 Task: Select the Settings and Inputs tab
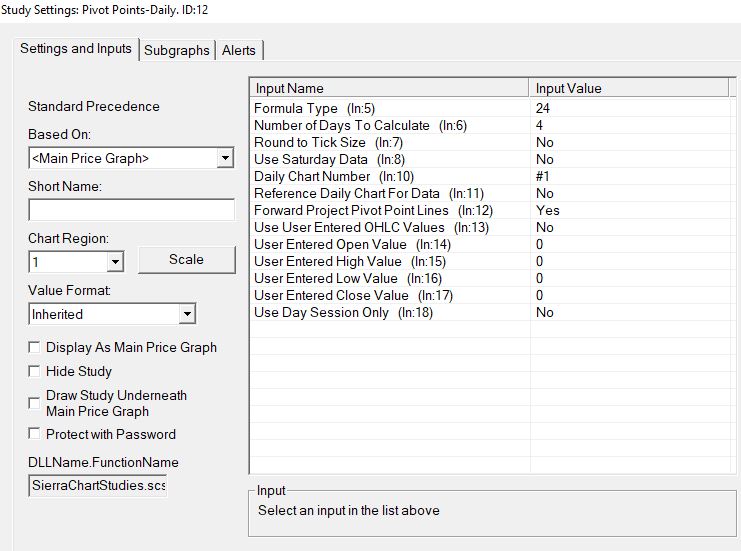tap(76, 49)
